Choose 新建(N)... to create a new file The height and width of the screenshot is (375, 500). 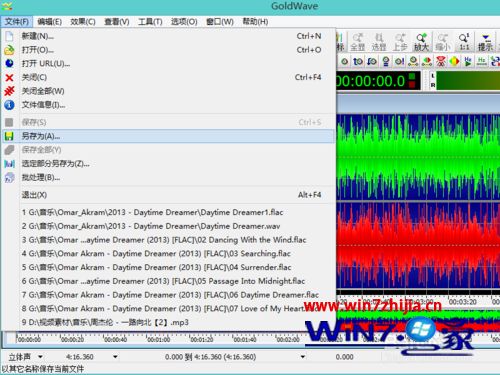coord(168,36)
